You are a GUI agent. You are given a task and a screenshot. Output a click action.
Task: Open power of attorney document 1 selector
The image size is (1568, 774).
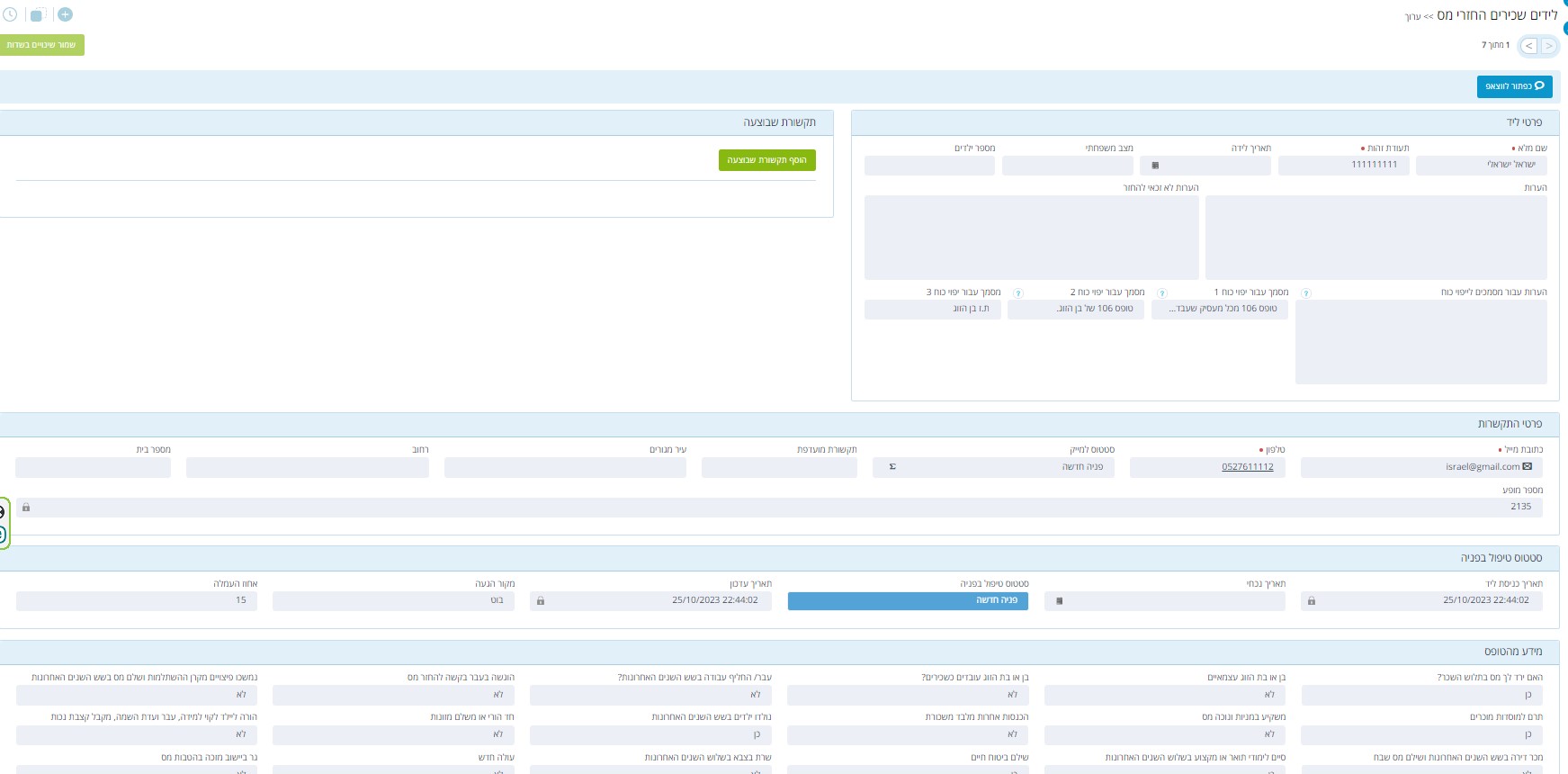(x=1220, y=310)
